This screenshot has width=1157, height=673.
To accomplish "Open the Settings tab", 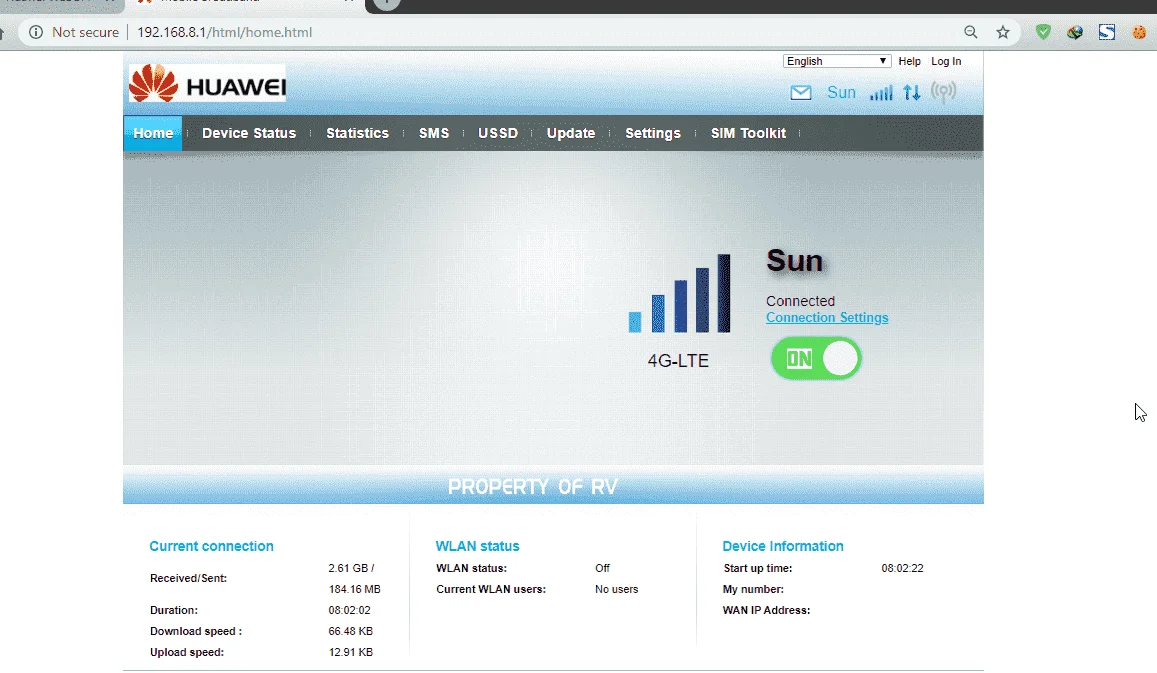I will [x=653, y=134].
